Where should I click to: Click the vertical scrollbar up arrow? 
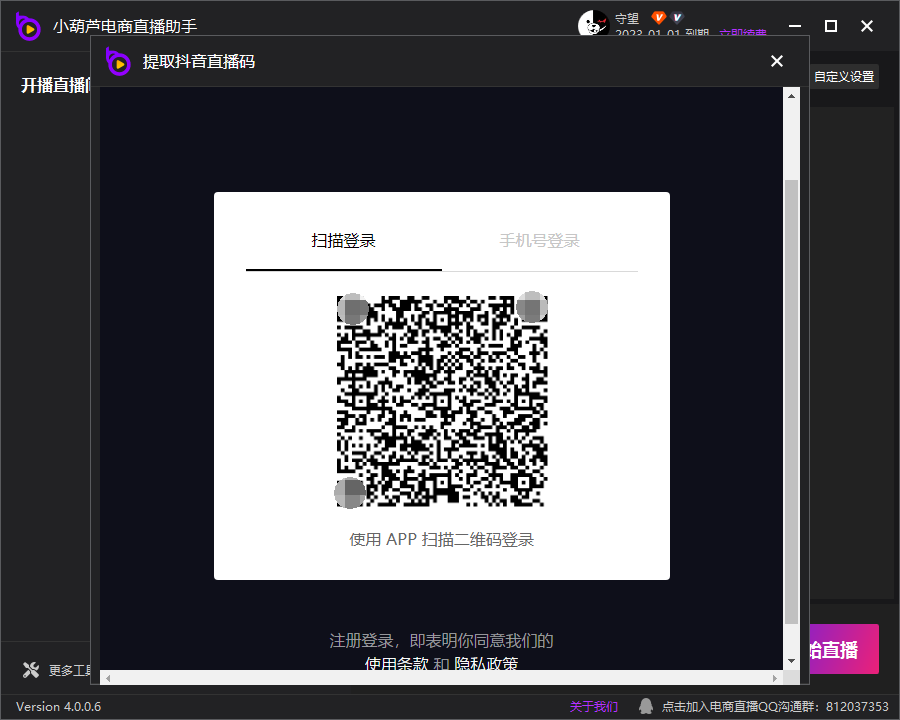coord(791,96)
